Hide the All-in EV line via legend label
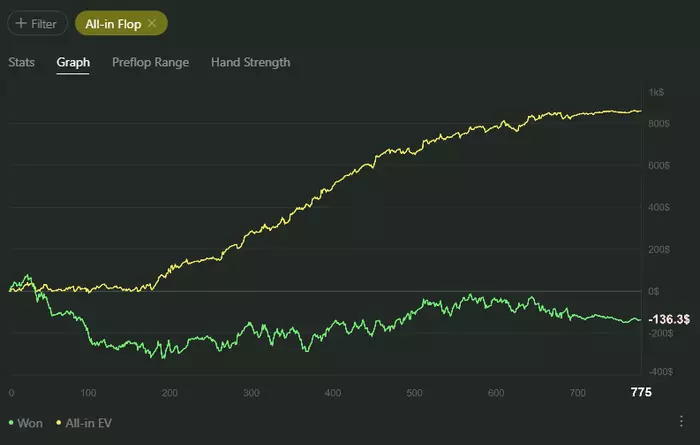 (x=89, y=423)
